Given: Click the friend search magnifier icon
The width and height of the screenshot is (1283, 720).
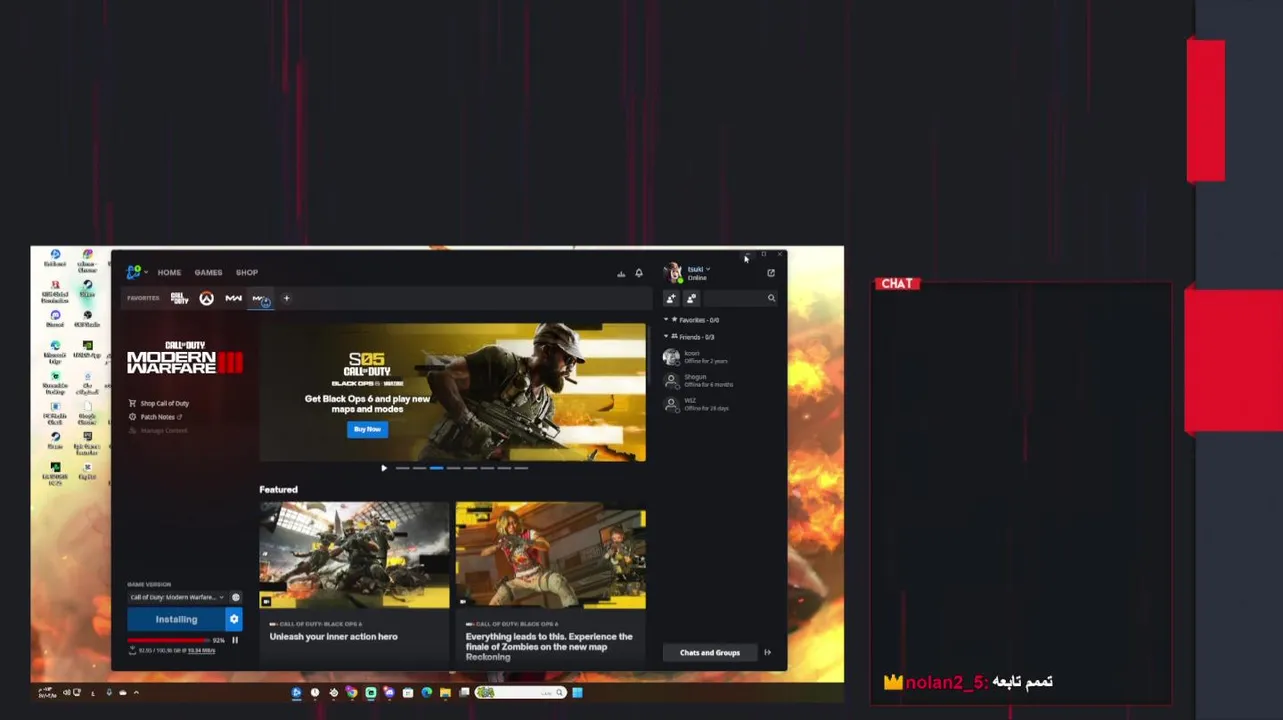Looking at the screenshot, I should tap(771, 298).
